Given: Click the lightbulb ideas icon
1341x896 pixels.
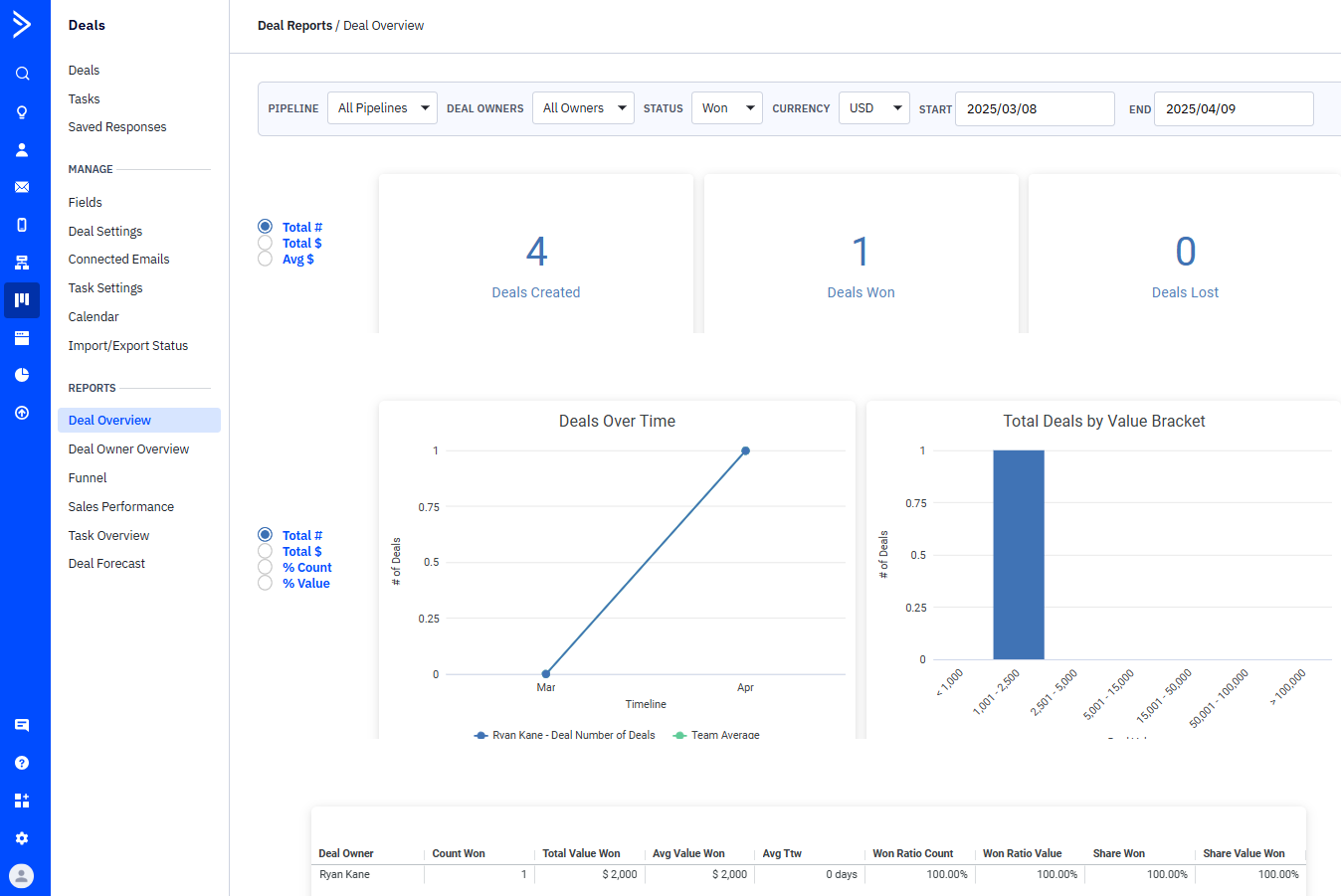Looking at the screenshot, I should (x=22, y=111).
